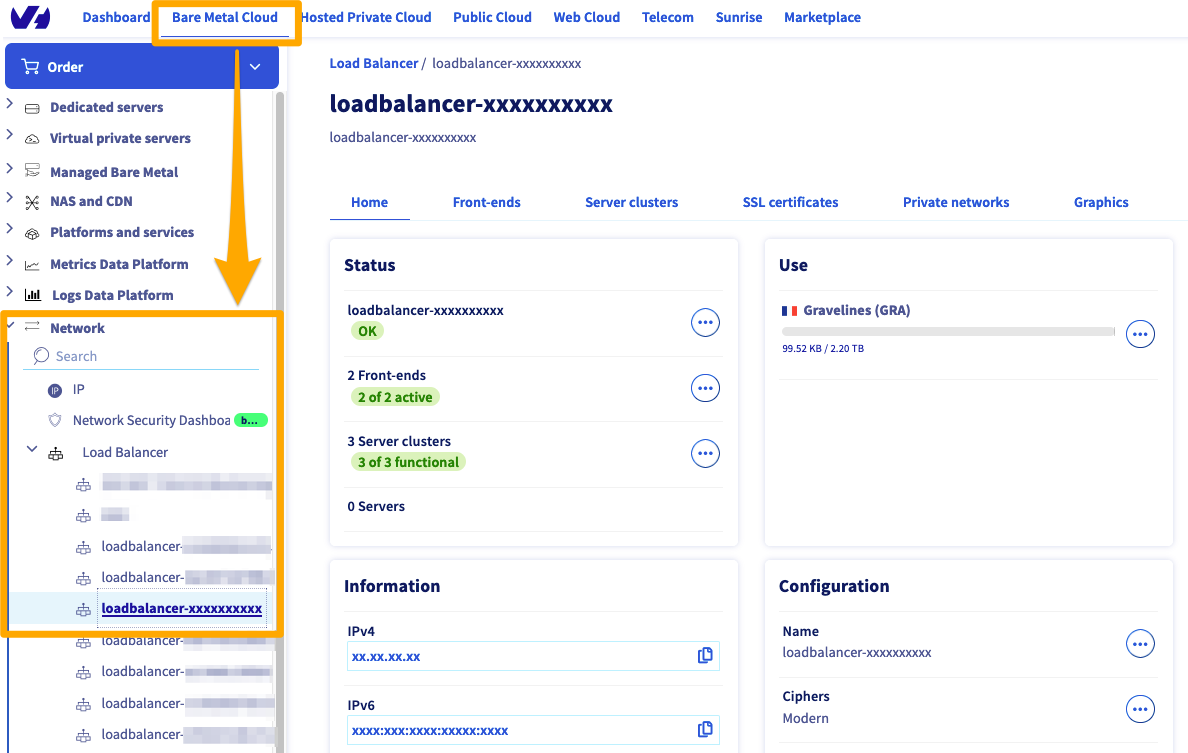Open the actions menu for 3 Server clusters
Viewport: 1188px width, 753px height.
[705, 454]
